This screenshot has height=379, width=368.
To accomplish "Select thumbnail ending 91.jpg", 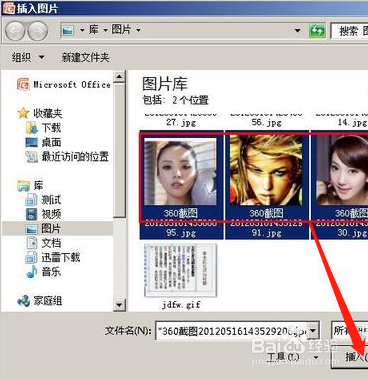I will coord(266,184).
